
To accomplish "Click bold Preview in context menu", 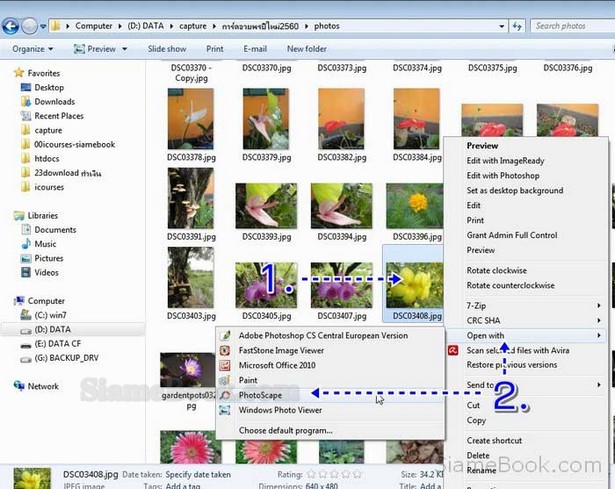I will 482,146.
